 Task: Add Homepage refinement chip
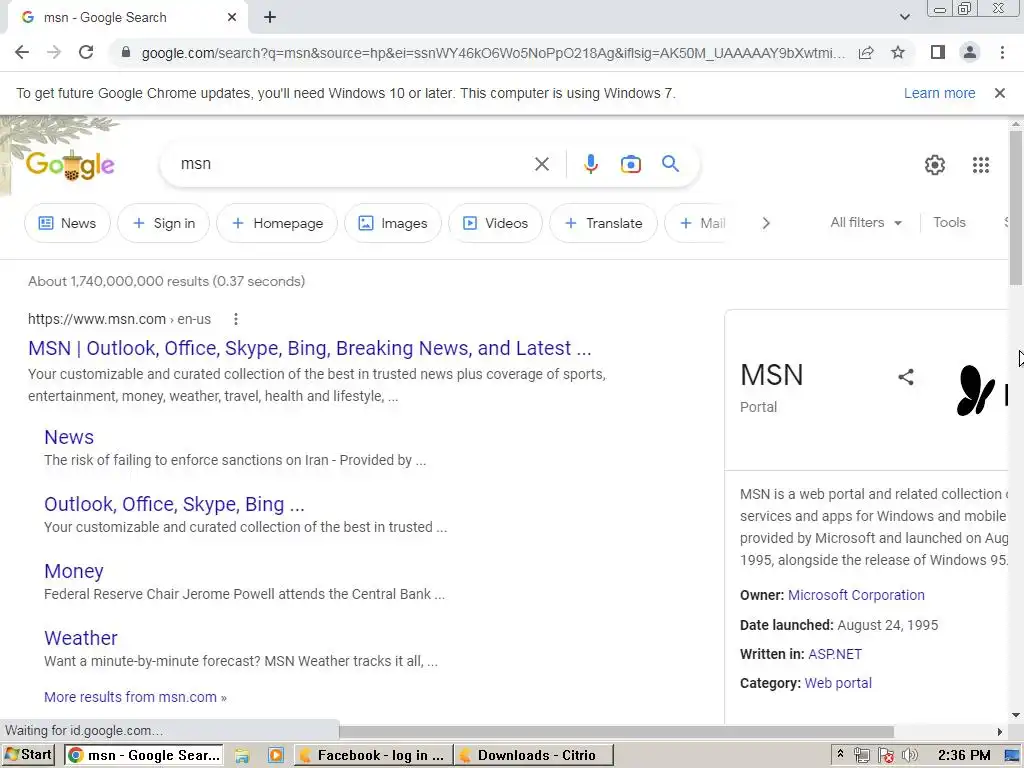click(x=278, y=223)
